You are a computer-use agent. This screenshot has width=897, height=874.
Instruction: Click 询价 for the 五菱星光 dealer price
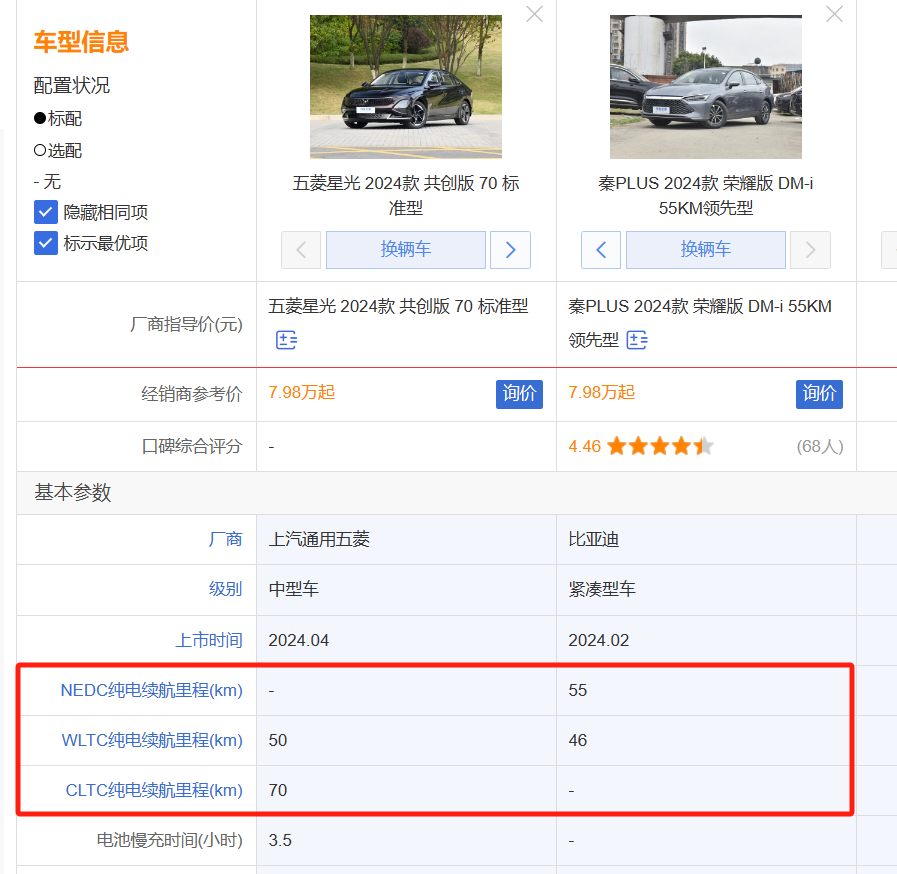(519, 394)
